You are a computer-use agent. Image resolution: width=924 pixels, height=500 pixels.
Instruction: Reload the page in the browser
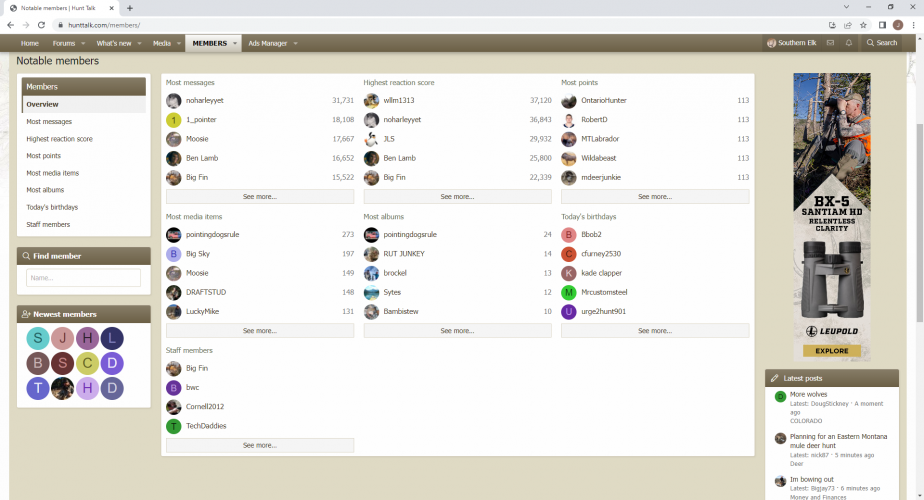41,25
